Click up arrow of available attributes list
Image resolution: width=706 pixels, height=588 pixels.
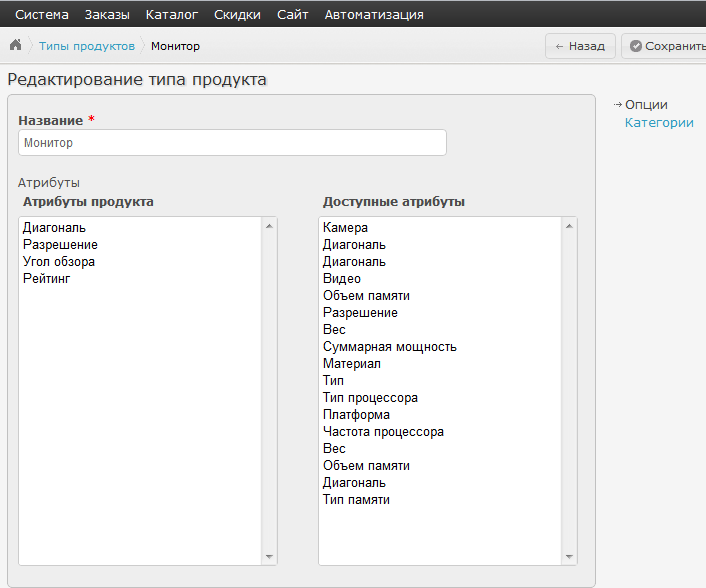click(x=569, y=226)
